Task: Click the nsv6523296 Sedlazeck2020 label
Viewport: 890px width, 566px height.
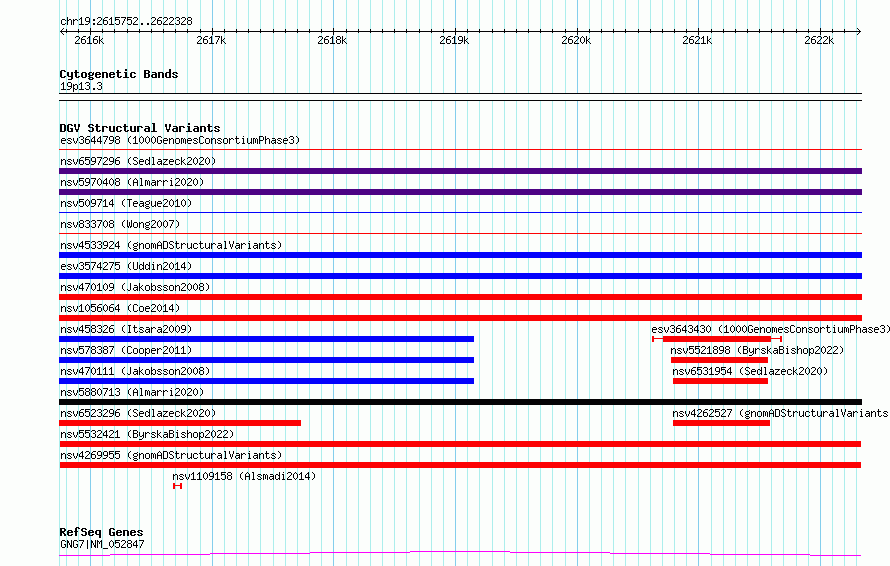Action: coord(138,413)
